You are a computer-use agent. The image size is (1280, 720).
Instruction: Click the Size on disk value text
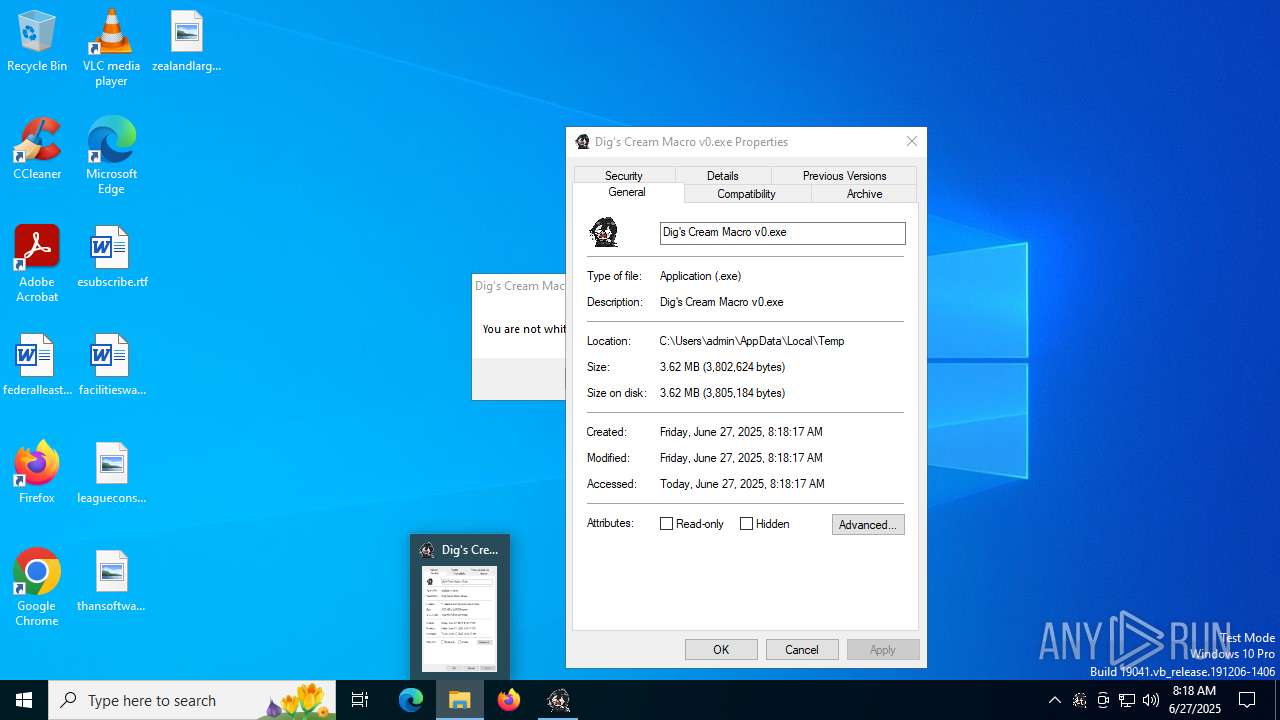coord(722,393)
